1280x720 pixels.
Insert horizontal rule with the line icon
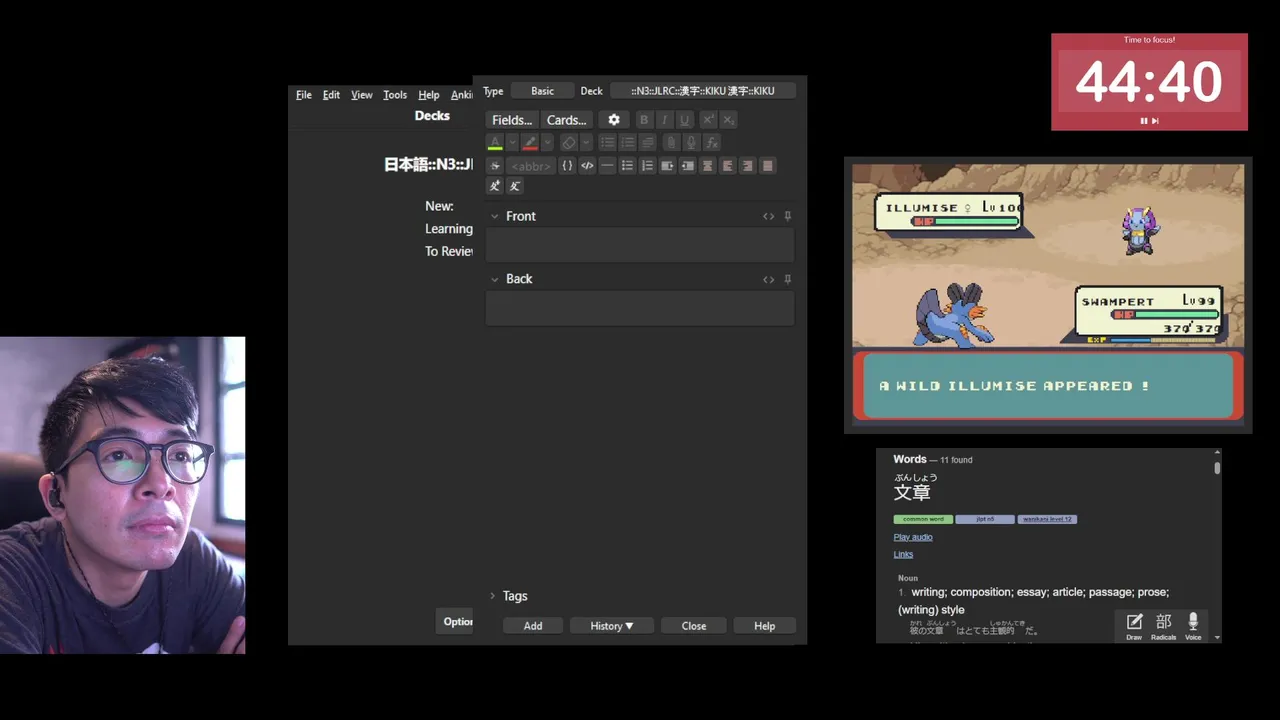coord(607,166)
